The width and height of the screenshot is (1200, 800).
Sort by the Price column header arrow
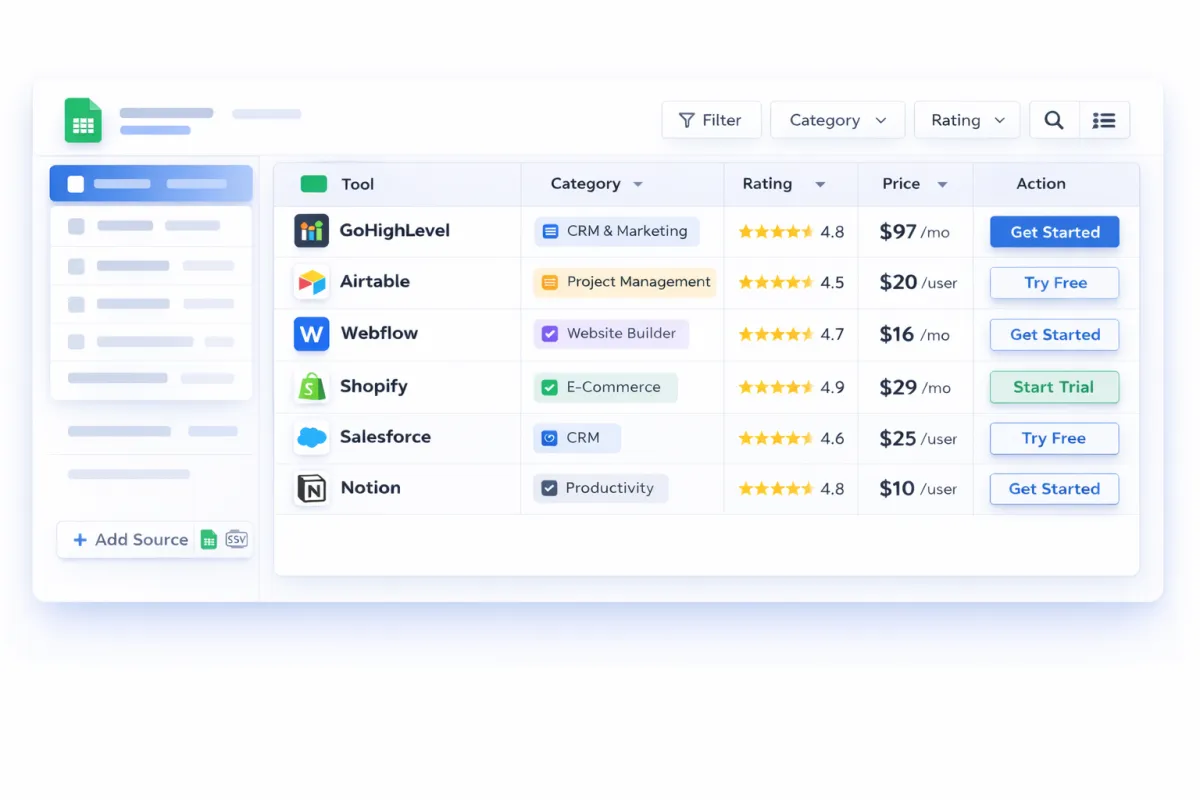click(x=942, y=185)
